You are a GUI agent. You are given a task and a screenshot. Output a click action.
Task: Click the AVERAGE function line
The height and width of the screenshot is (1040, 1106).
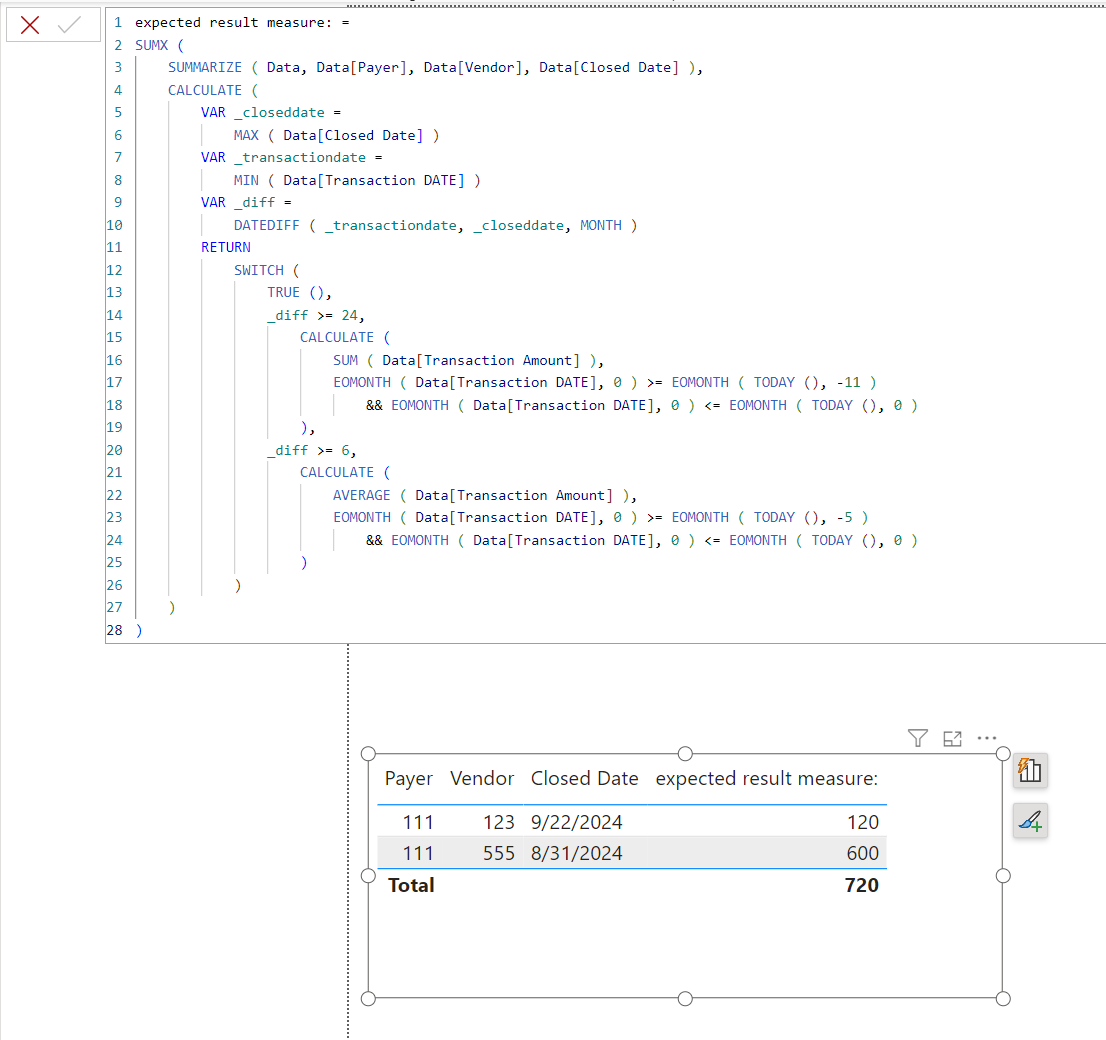[485, 495]
